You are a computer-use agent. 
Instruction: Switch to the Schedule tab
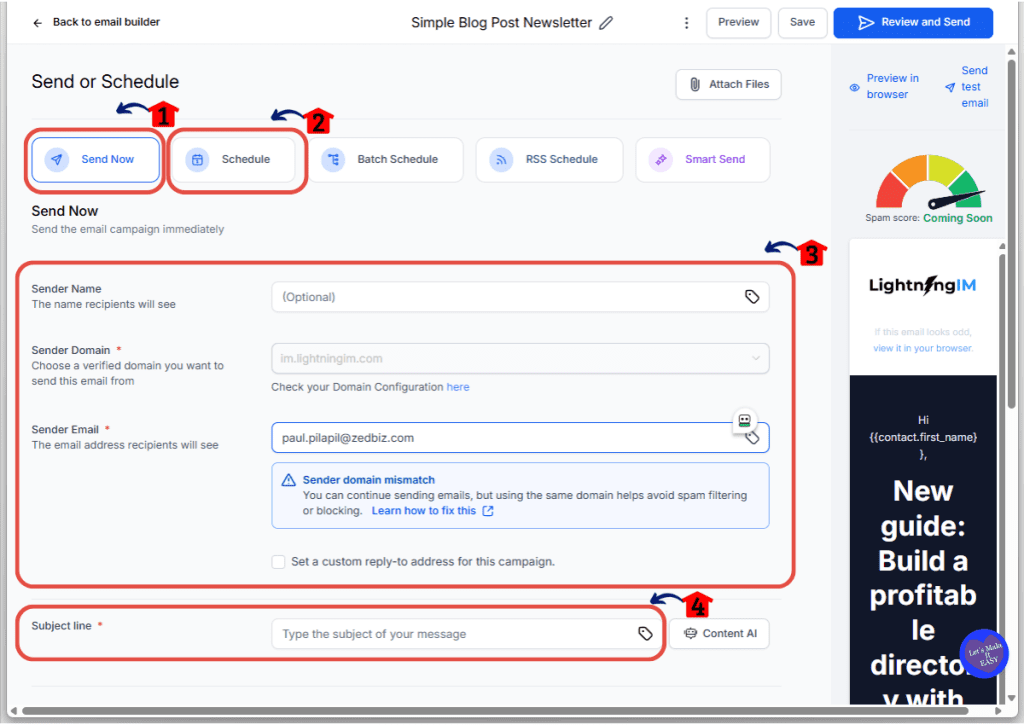click(x=234, y=159)
